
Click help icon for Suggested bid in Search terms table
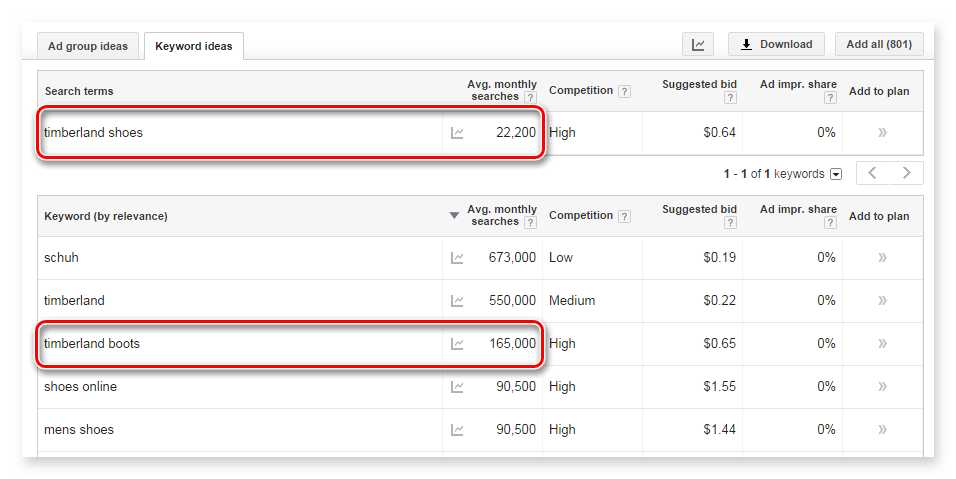click(730, 98)
